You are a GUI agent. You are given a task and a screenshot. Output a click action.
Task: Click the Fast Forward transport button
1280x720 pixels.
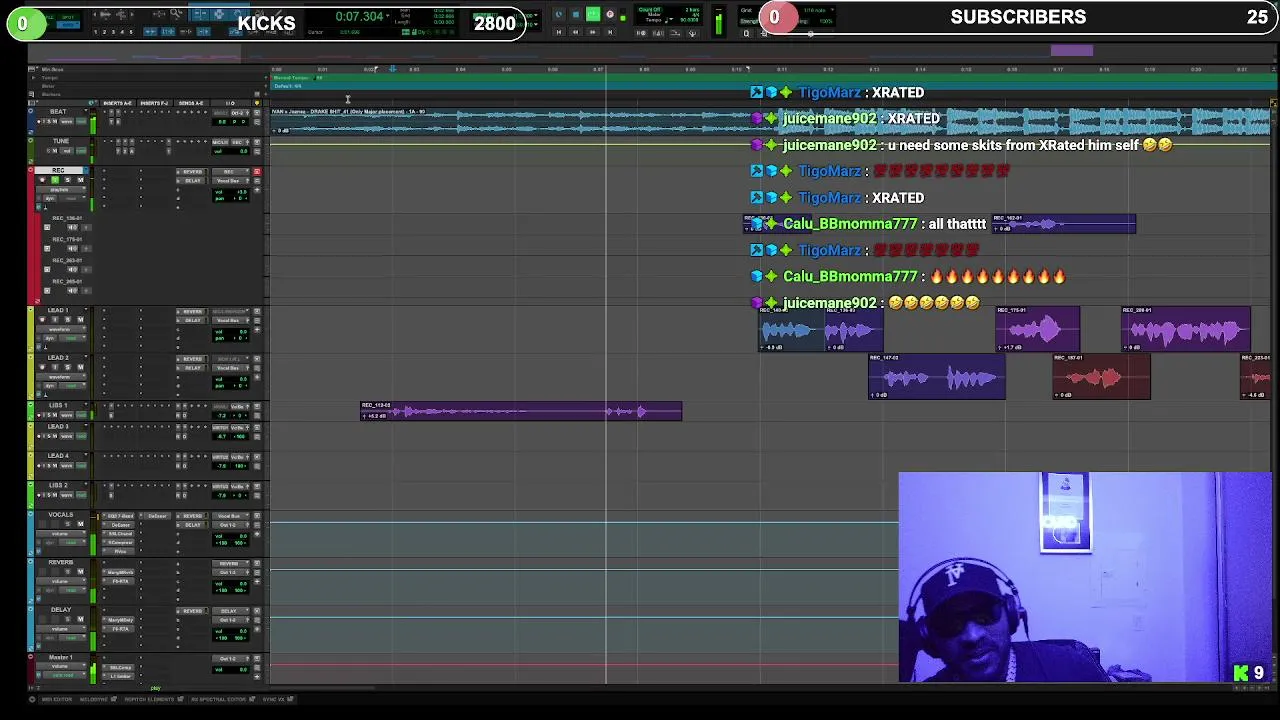point(592,32)
